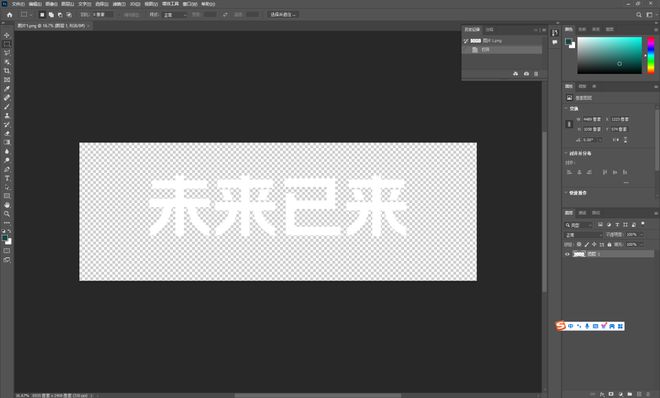
Task: Select the Horizontal Type tool
Action: [7, 178]
